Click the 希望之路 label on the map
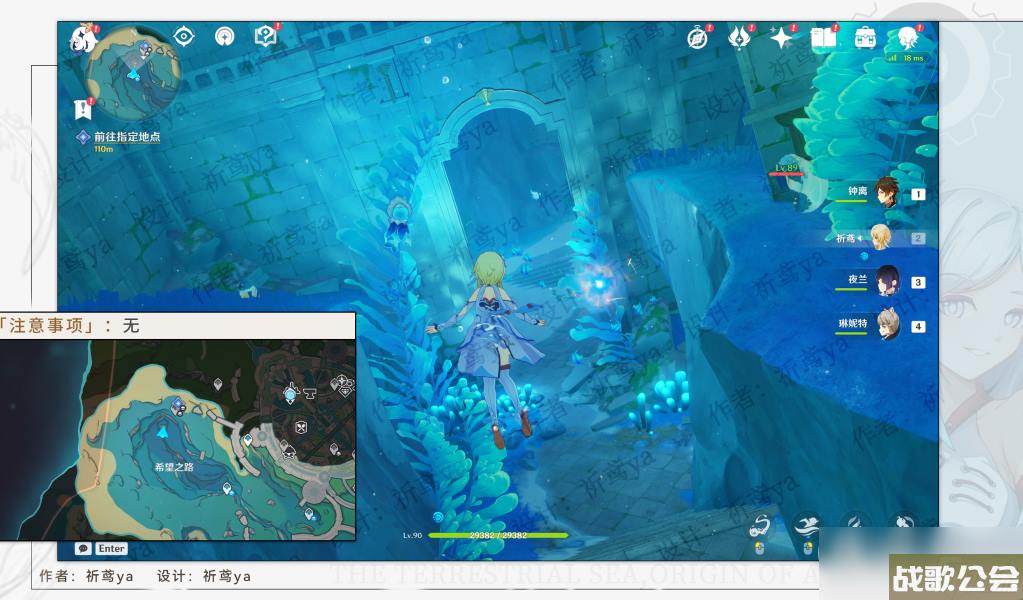This screenshot has width=1023, height=600. coord(174,467)
